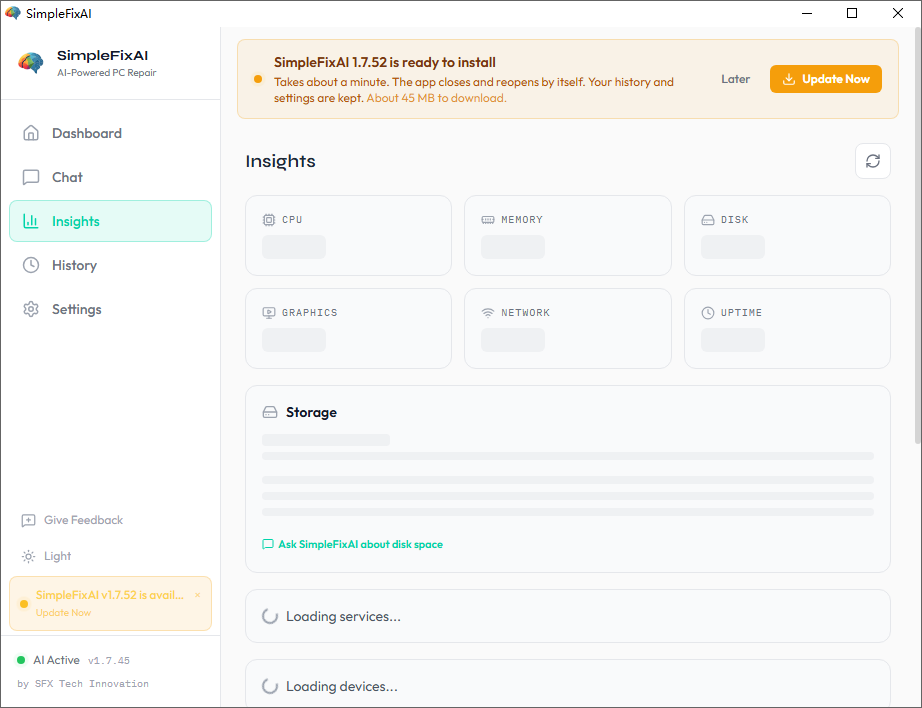
Task: Click the Network insight card
Action: 567,328
